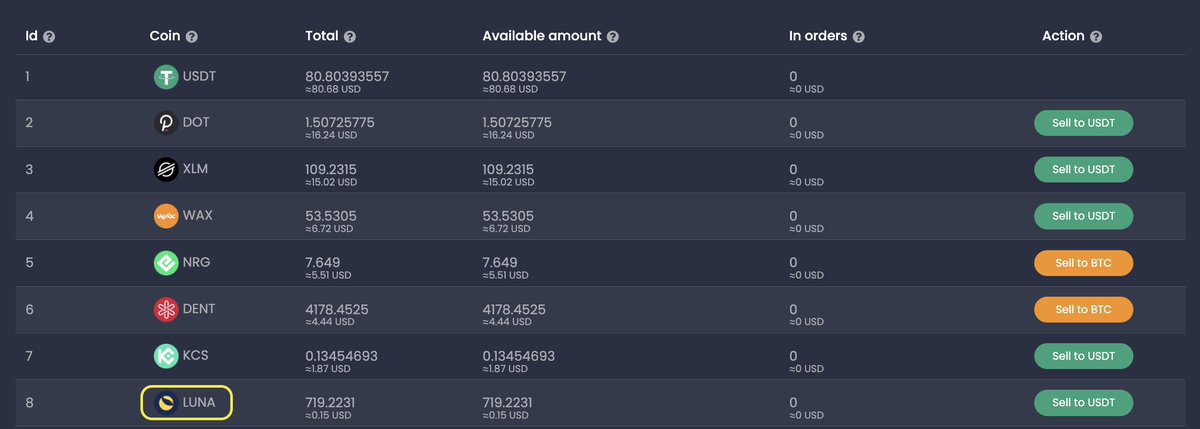Click LUNA available amount 719.2231

[x=507, y=402]
